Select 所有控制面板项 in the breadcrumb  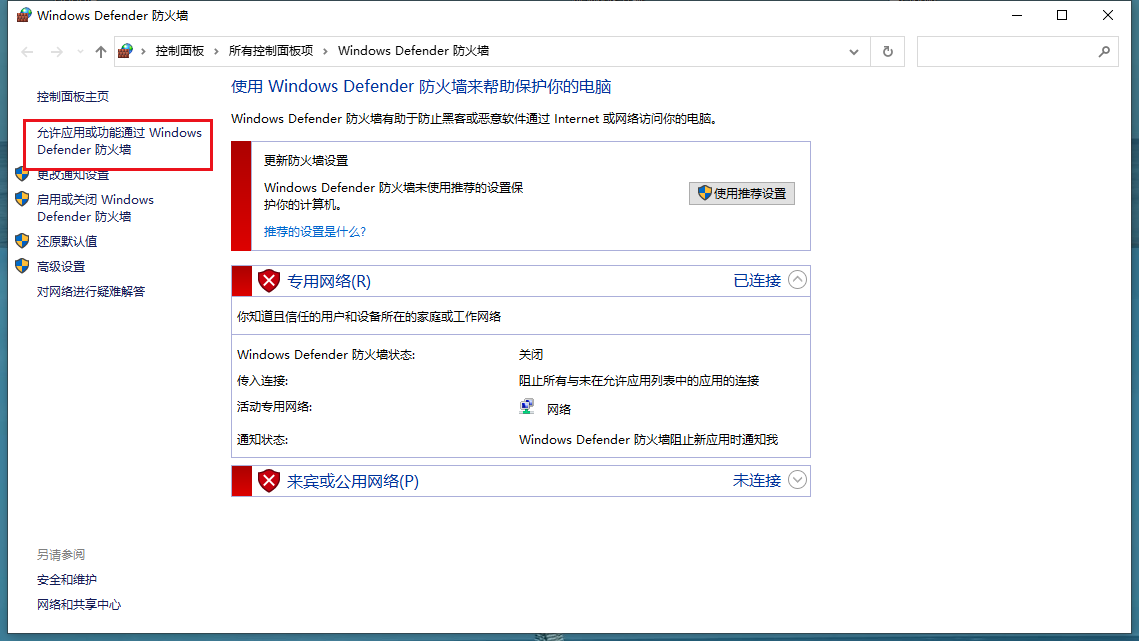click(271, 51)
